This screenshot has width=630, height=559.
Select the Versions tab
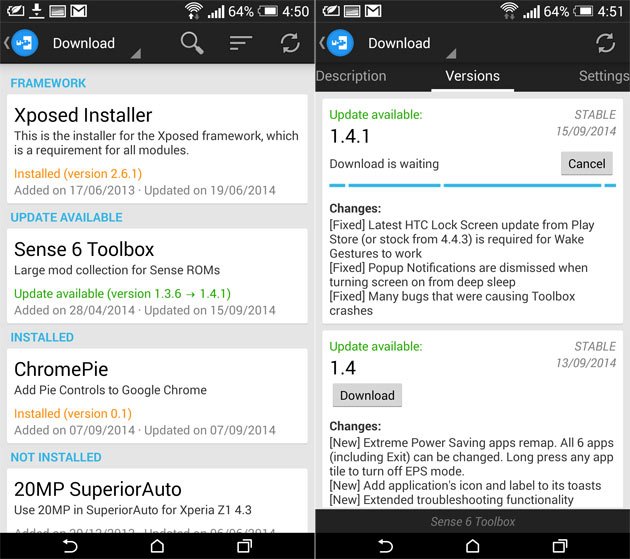[x=472, y=76]
